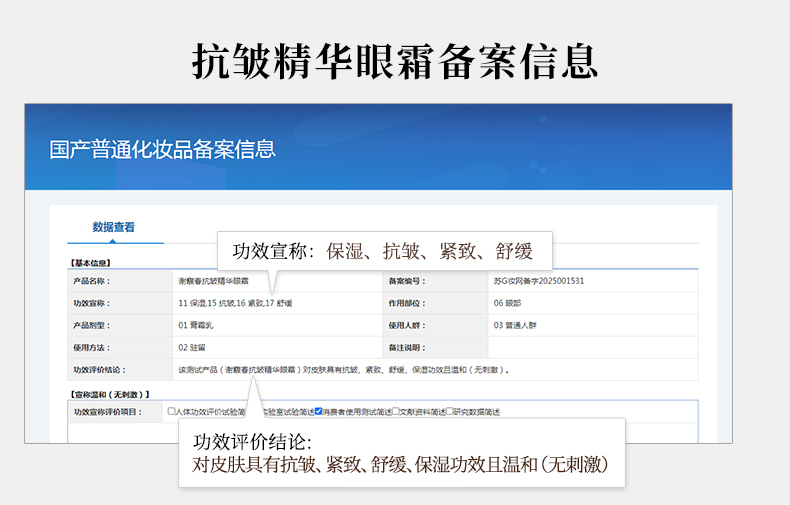
Task: Click the 国产普通化妆品备案信息 header title
Action: 163,150
